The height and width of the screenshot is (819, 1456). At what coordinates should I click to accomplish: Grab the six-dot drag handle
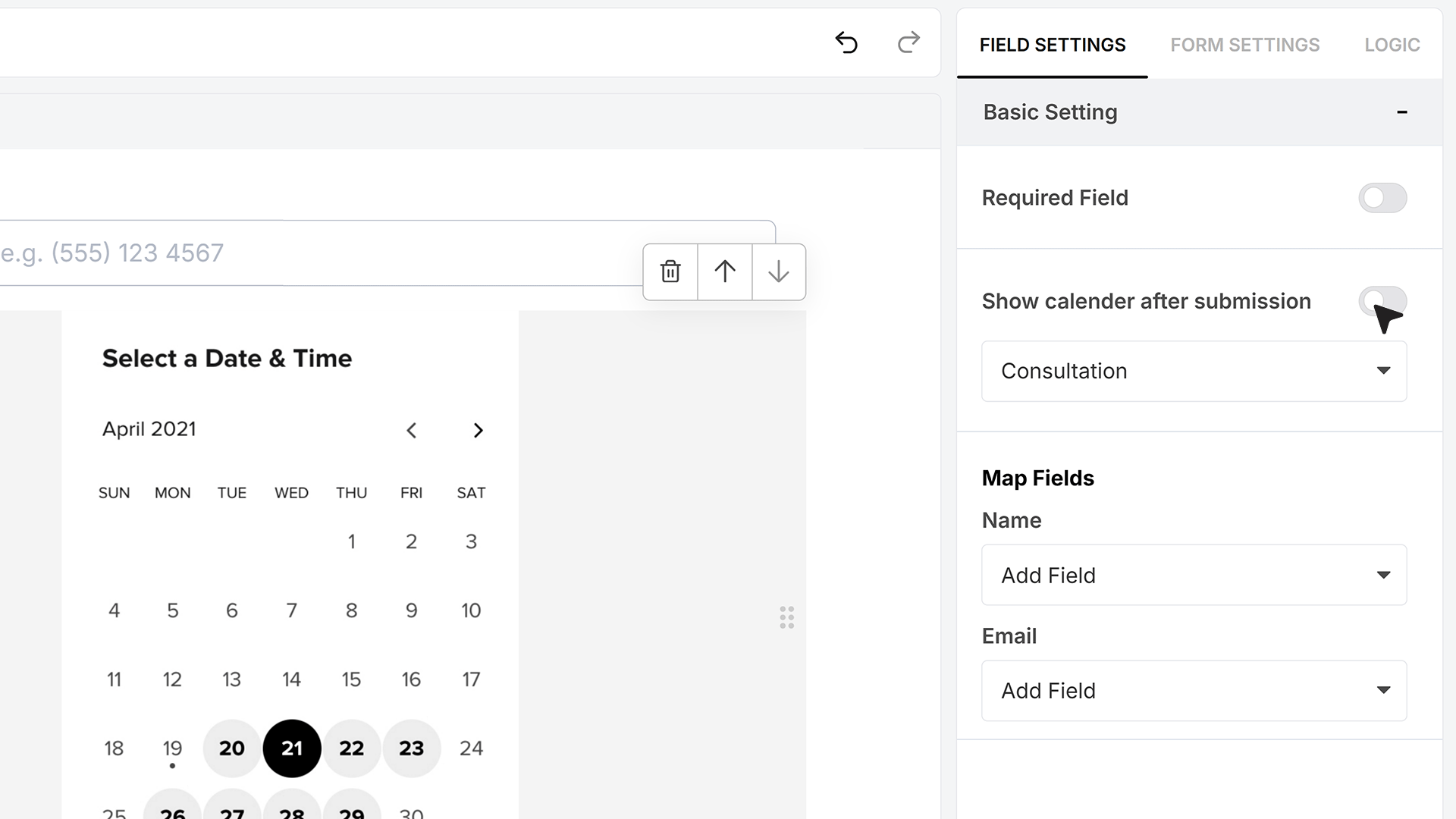tap(787, 617)
